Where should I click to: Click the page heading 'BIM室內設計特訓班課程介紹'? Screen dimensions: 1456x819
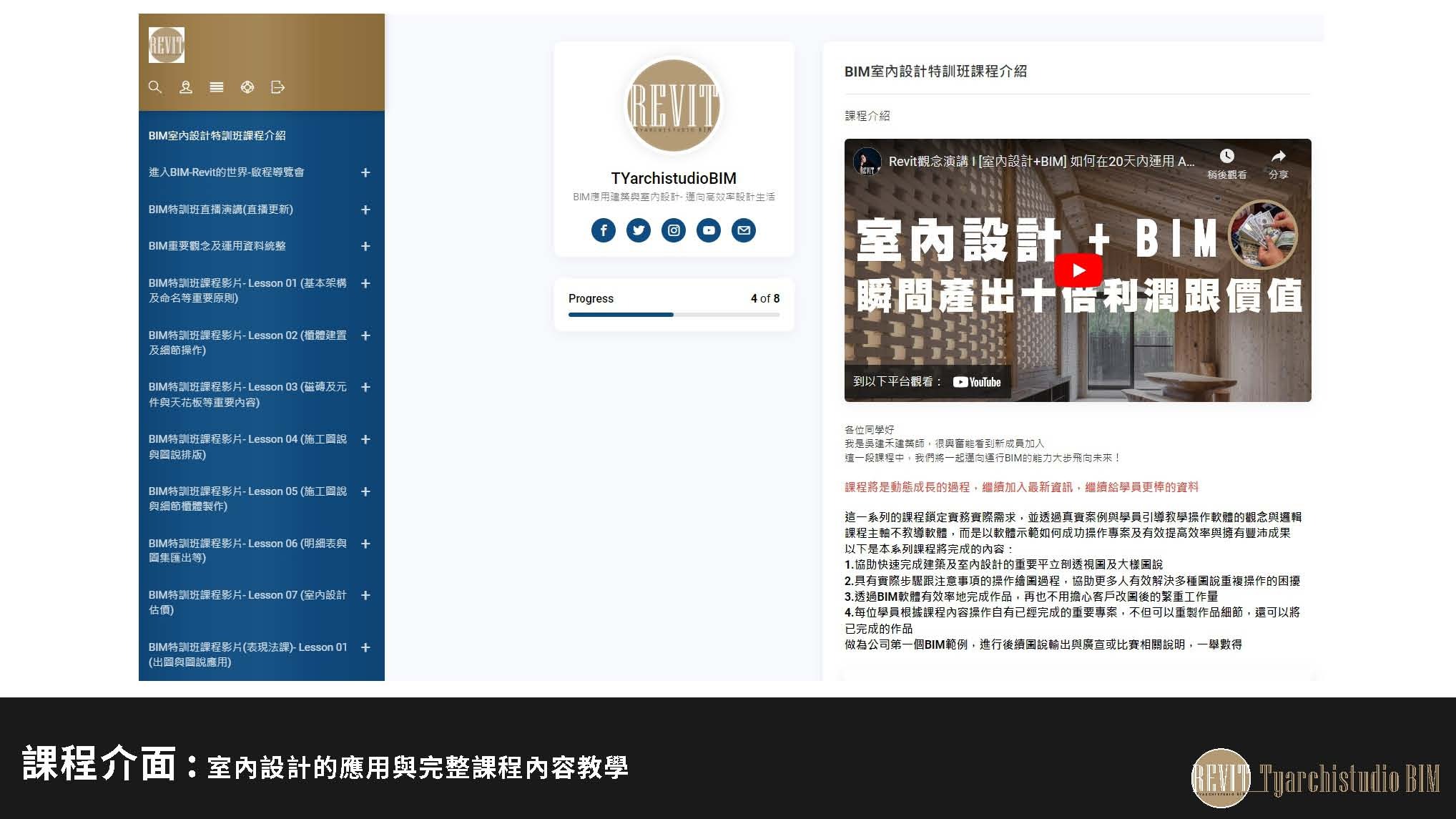pyautogui.click(x=935, y=72)
